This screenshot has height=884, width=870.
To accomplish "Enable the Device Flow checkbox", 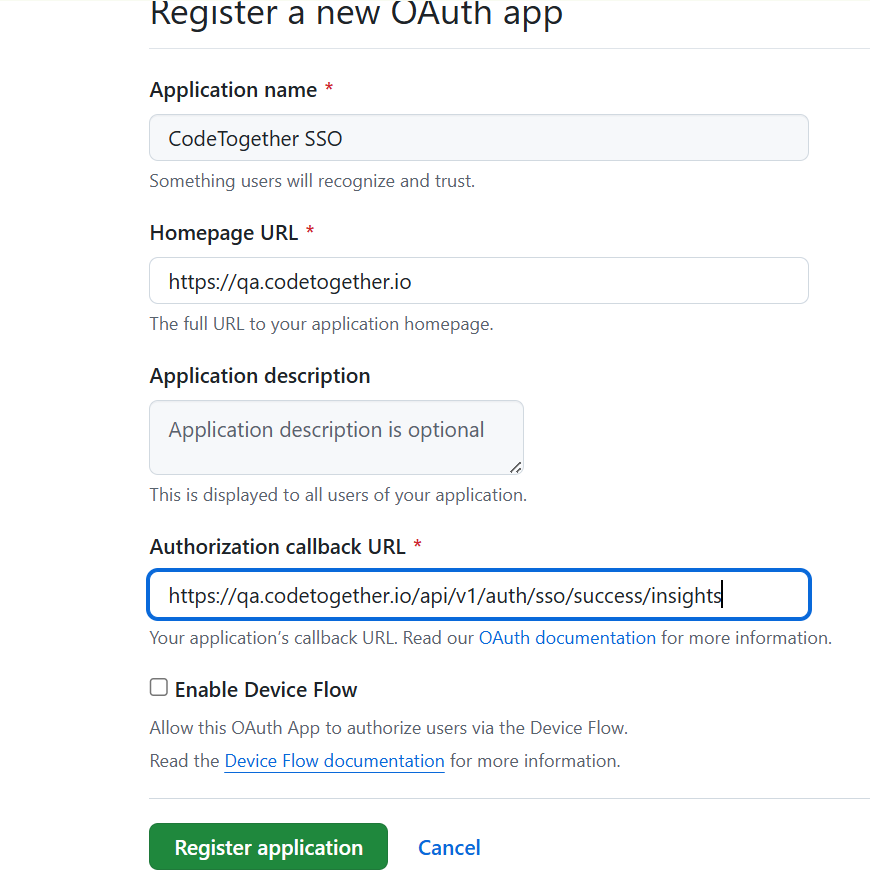I will 159,688.
